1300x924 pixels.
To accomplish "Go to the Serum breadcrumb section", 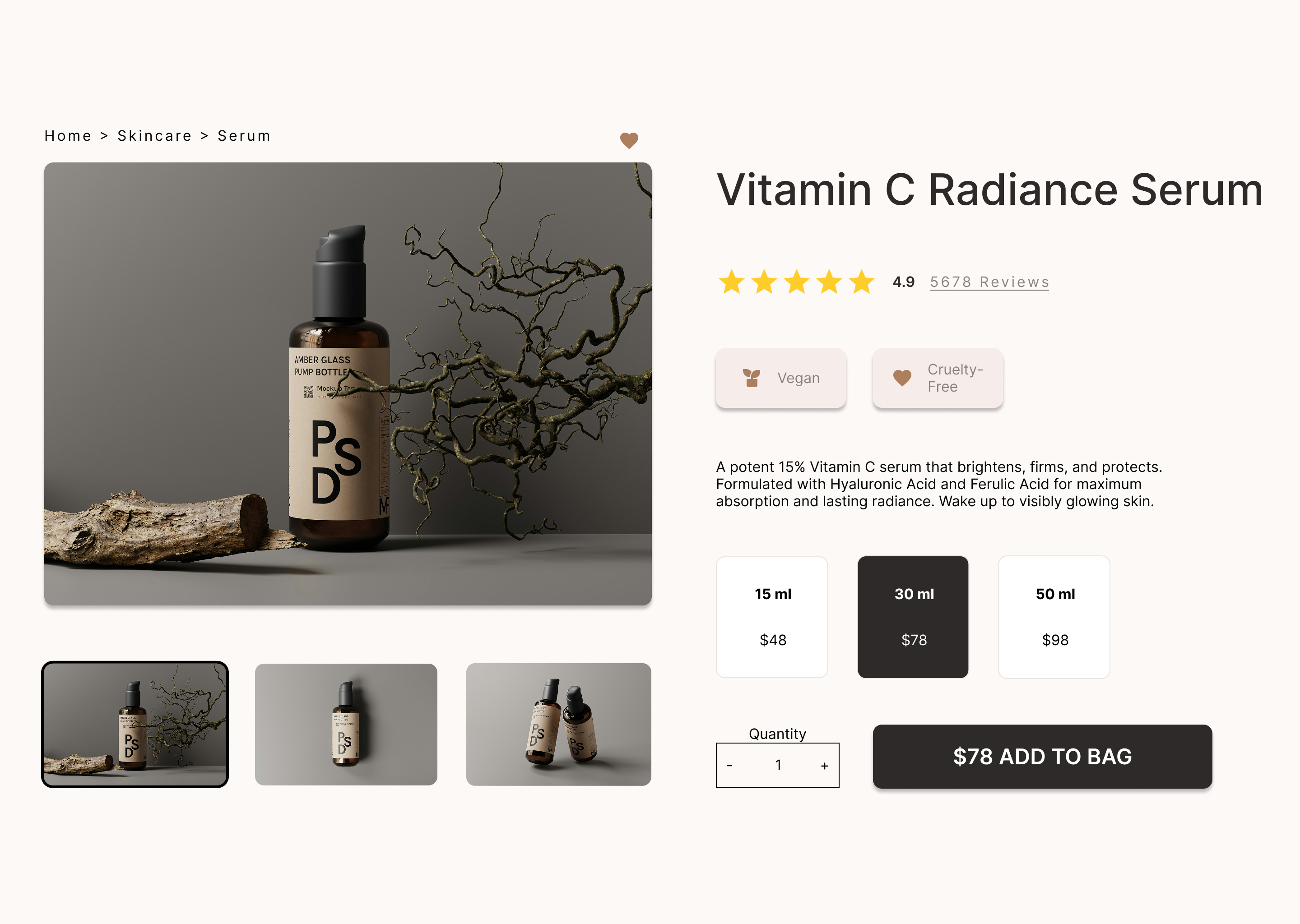I will pos(243,135).
